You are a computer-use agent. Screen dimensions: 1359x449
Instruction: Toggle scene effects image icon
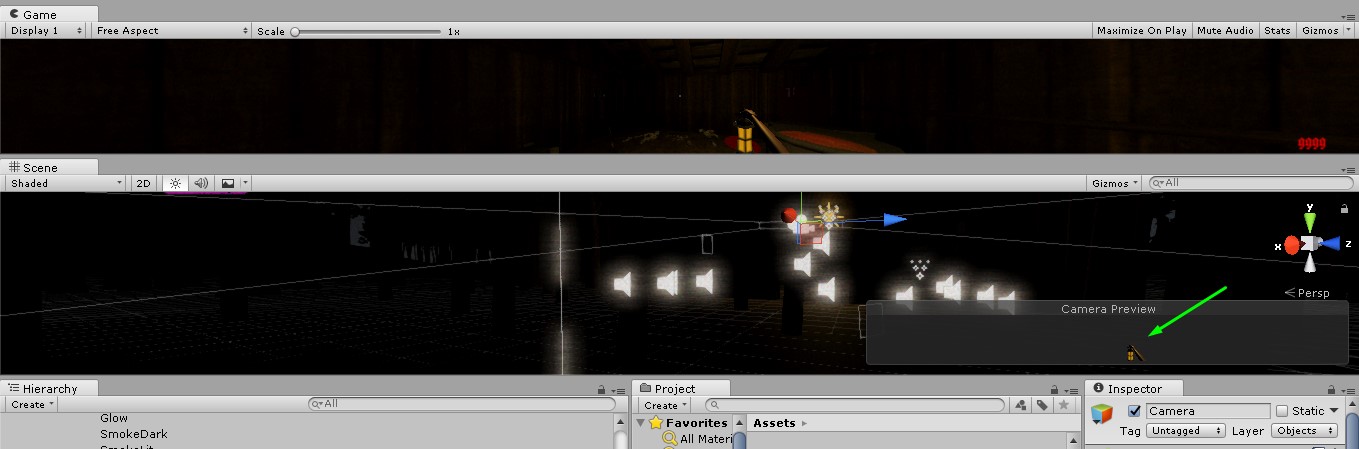pos(228,183)
